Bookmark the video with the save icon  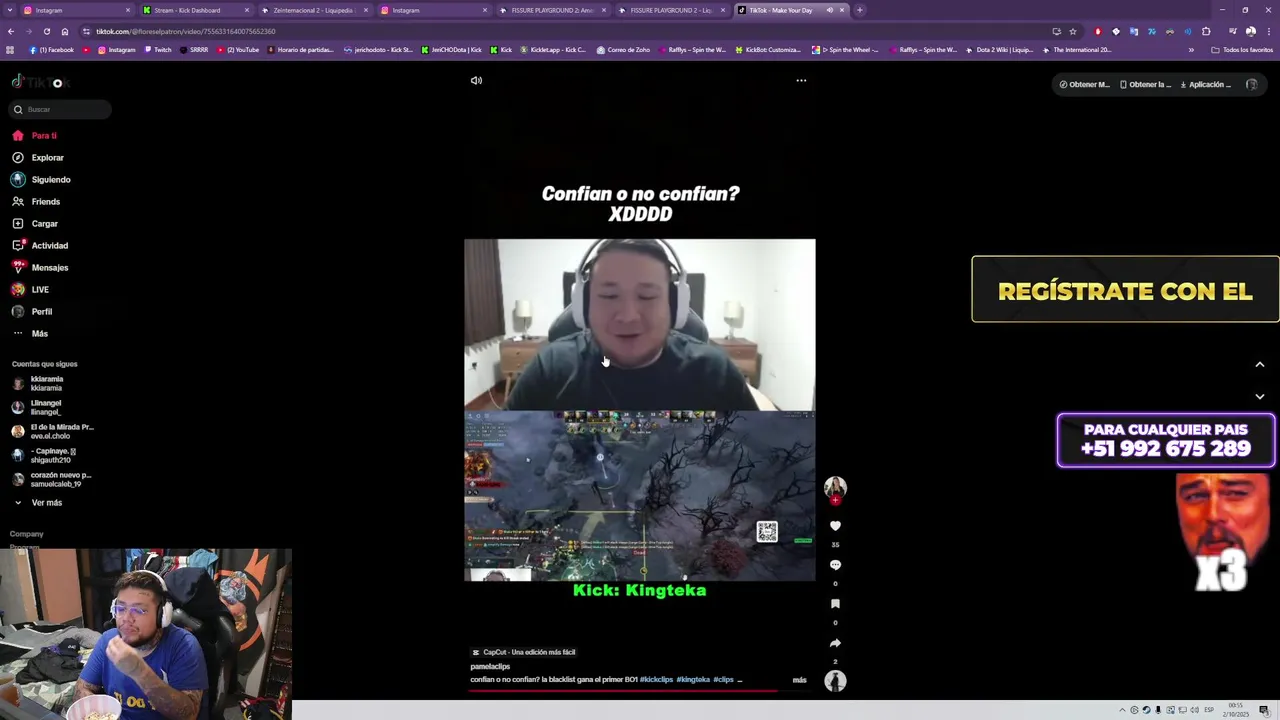pyautogui.click(x=835, y=604)
